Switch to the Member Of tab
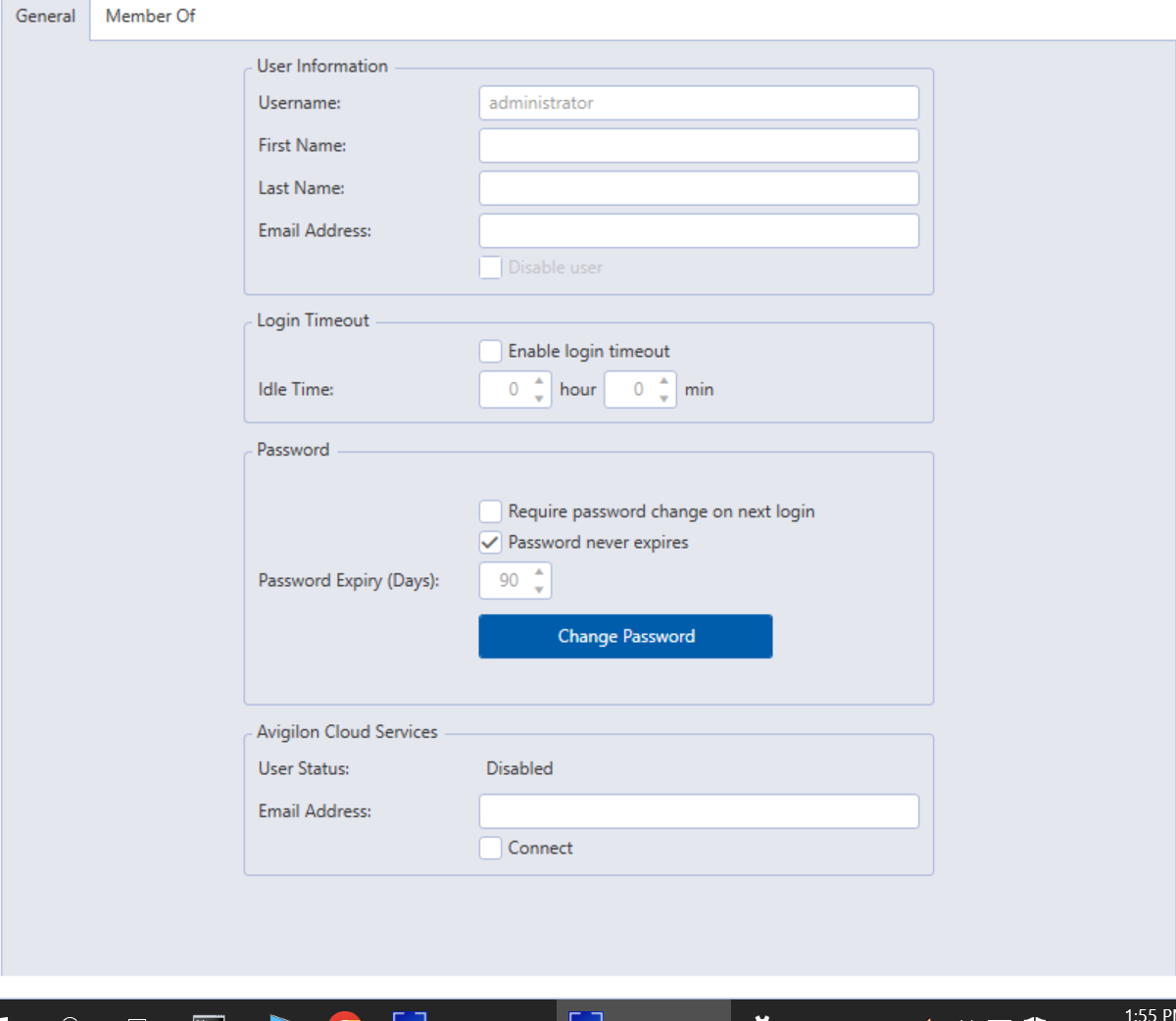The width and height of the screenshot is (1176, 1021). tap(149, 16)
